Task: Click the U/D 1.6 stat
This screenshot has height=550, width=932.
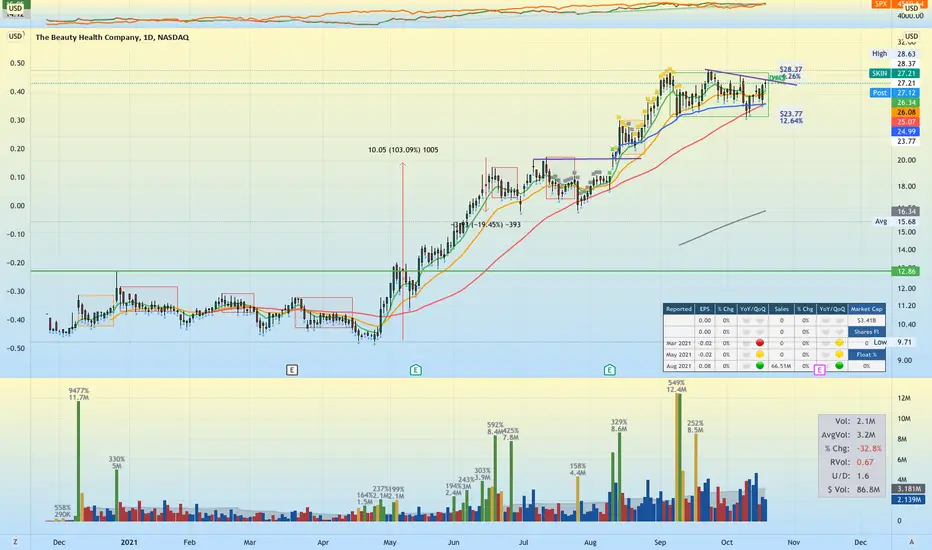Action: pyautogui.click(x=850, y=476)
